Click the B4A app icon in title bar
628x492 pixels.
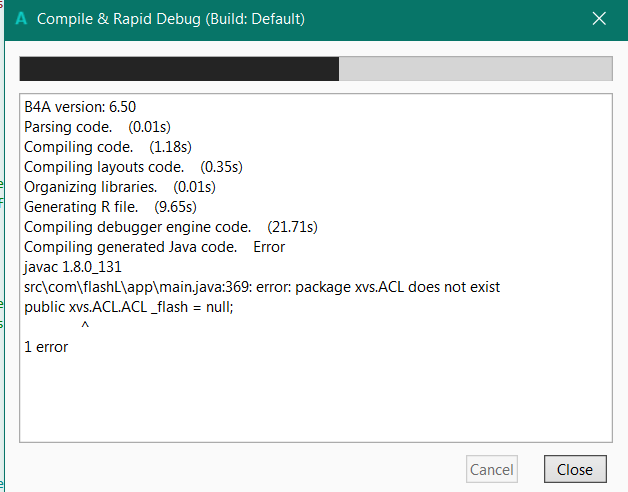21,19
